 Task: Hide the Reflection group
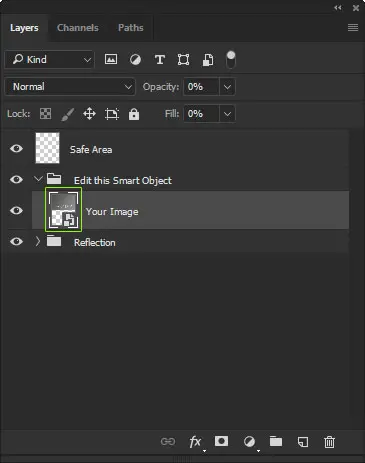click(x=16, y=241)
